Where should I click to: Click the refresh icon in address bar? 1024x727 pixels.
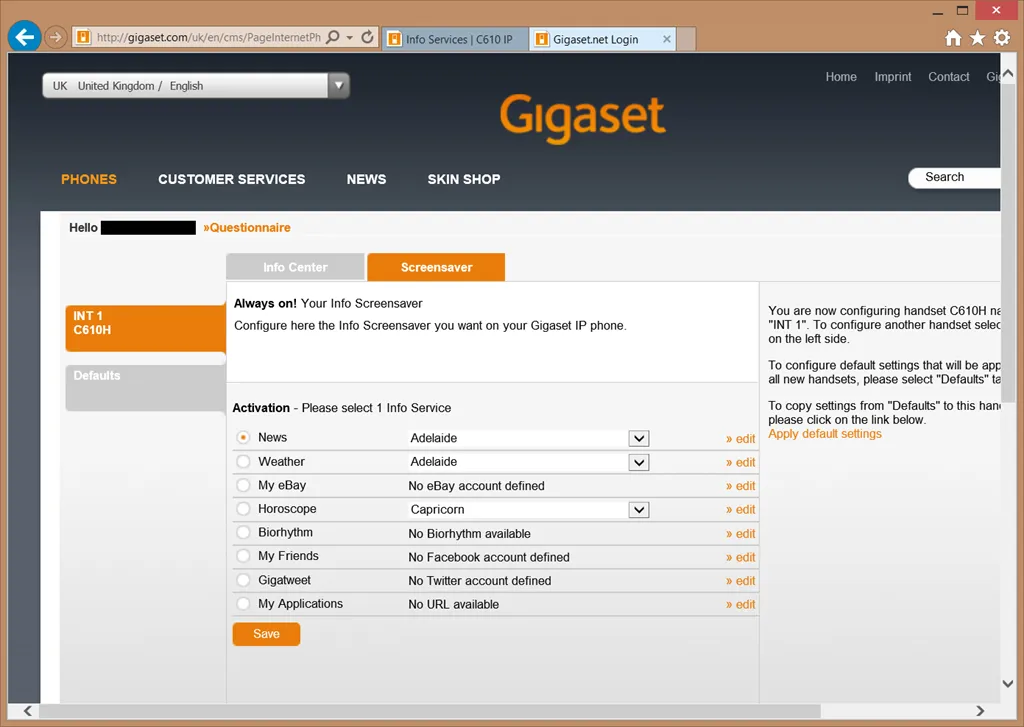tap(367, 38)
